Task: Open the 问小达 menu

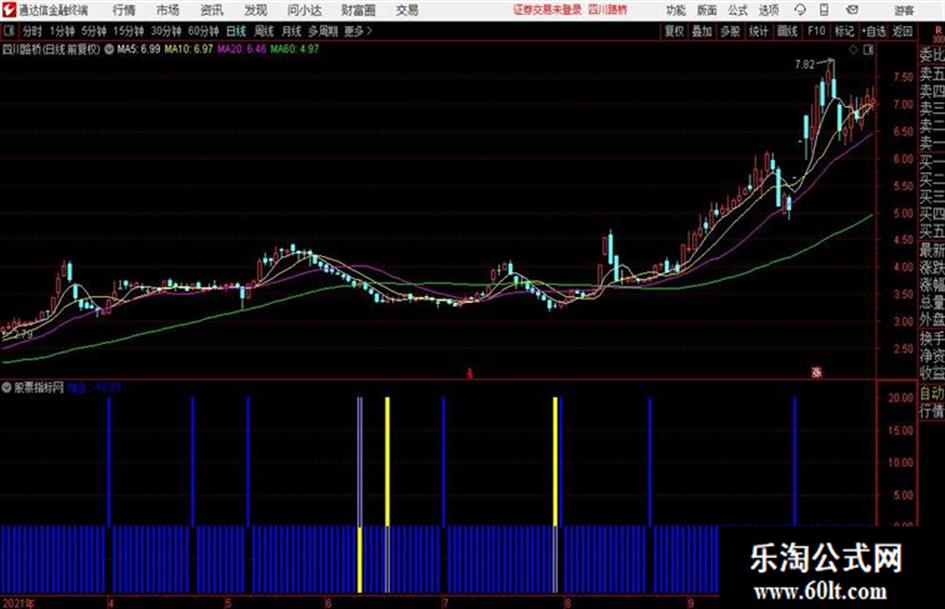Action: pos(304,10)
